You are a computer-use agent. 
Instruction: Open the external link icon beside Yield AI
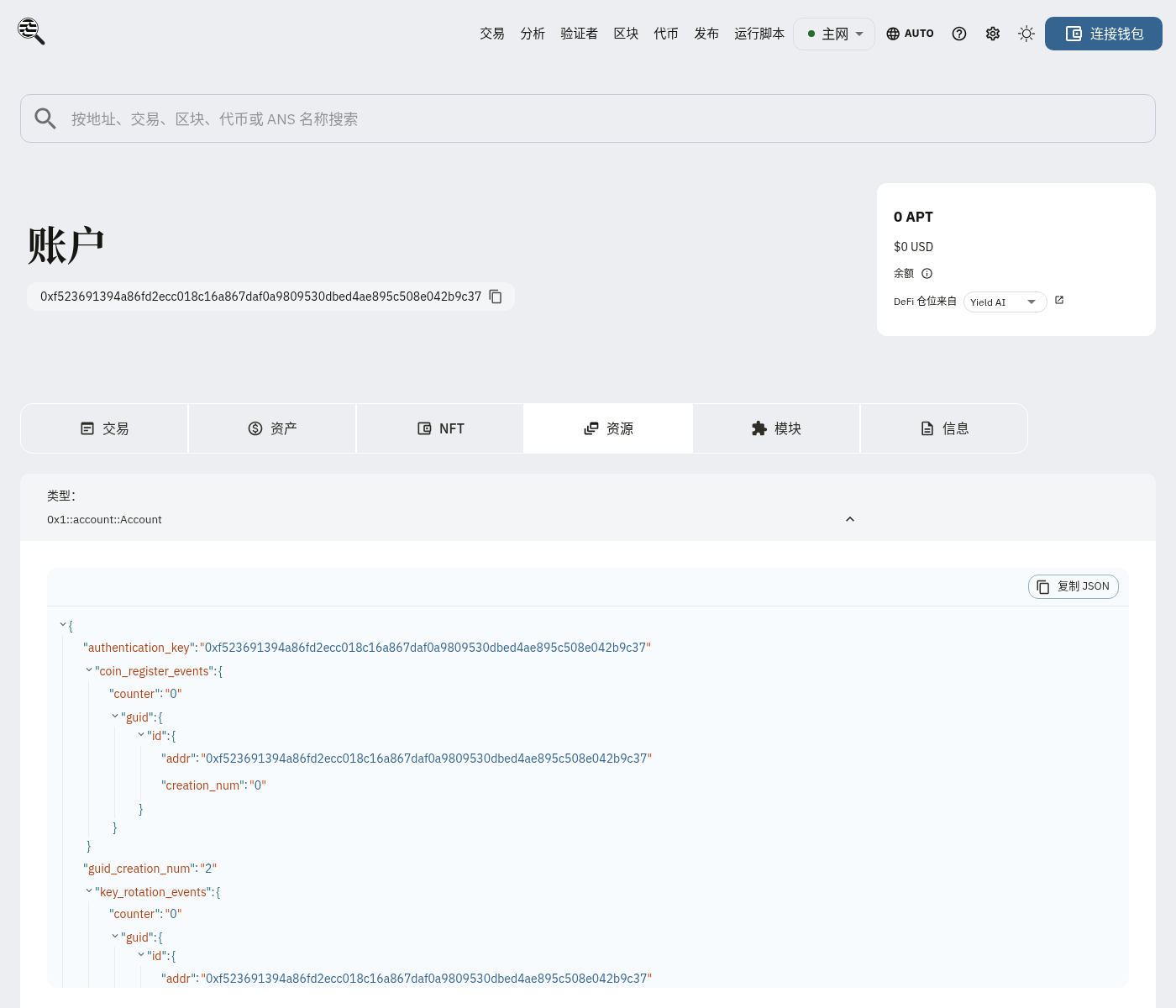pos(1059,300)
